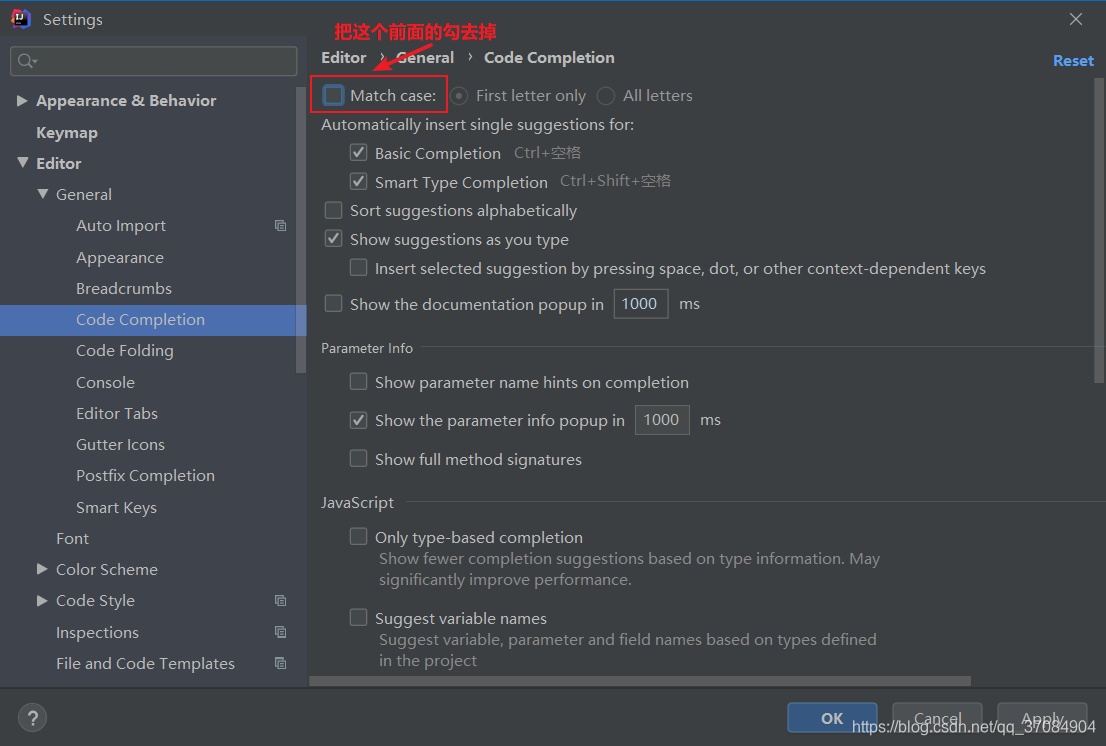
Task: Open Inspections settings
Action: 97,632
